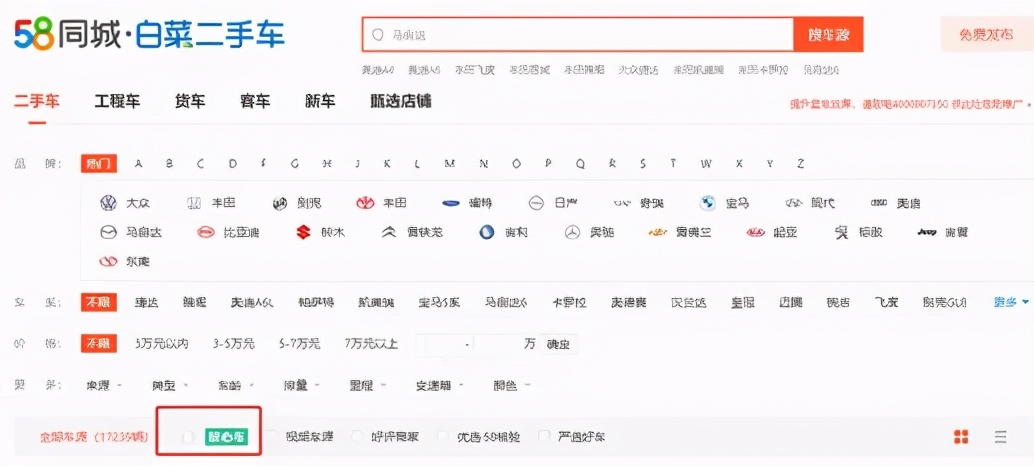
Task: Select 宝马5系 car series
Action: tap(439, 303)
